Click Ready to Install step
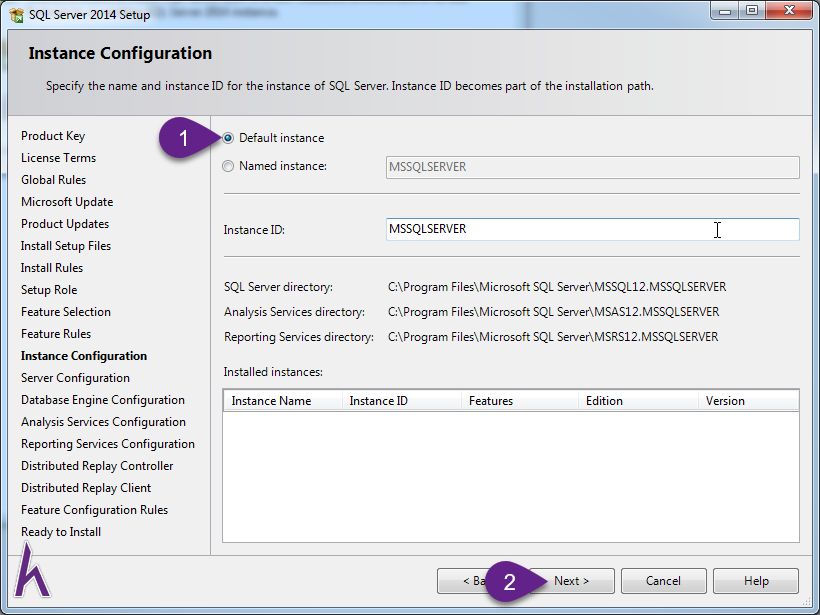The width and height of the screenshot is (820, 615). [x=61, y=532]
